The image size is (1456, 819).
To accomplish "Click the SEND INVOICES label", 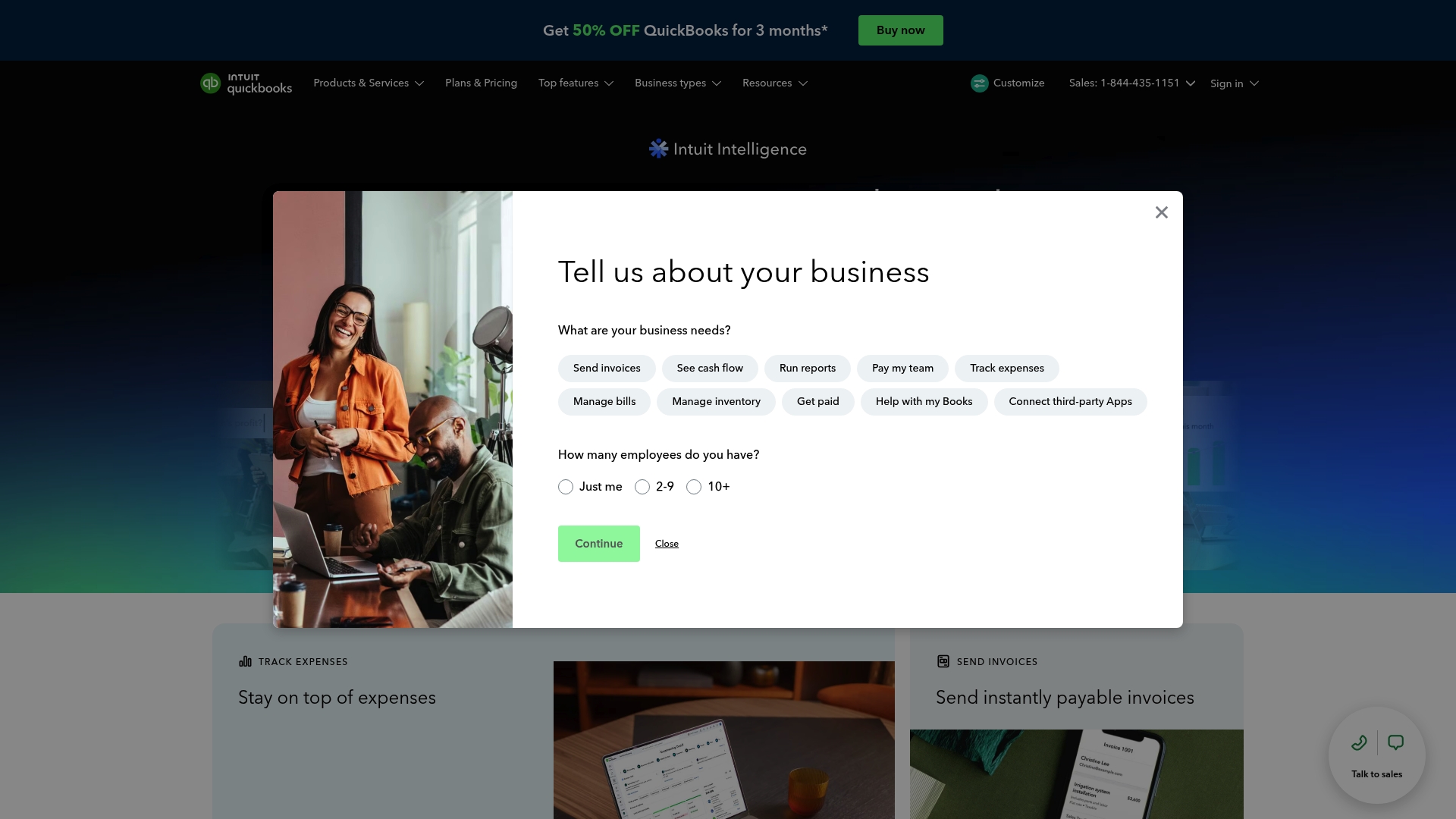I will pyautogui.click(x=997, y=662).
